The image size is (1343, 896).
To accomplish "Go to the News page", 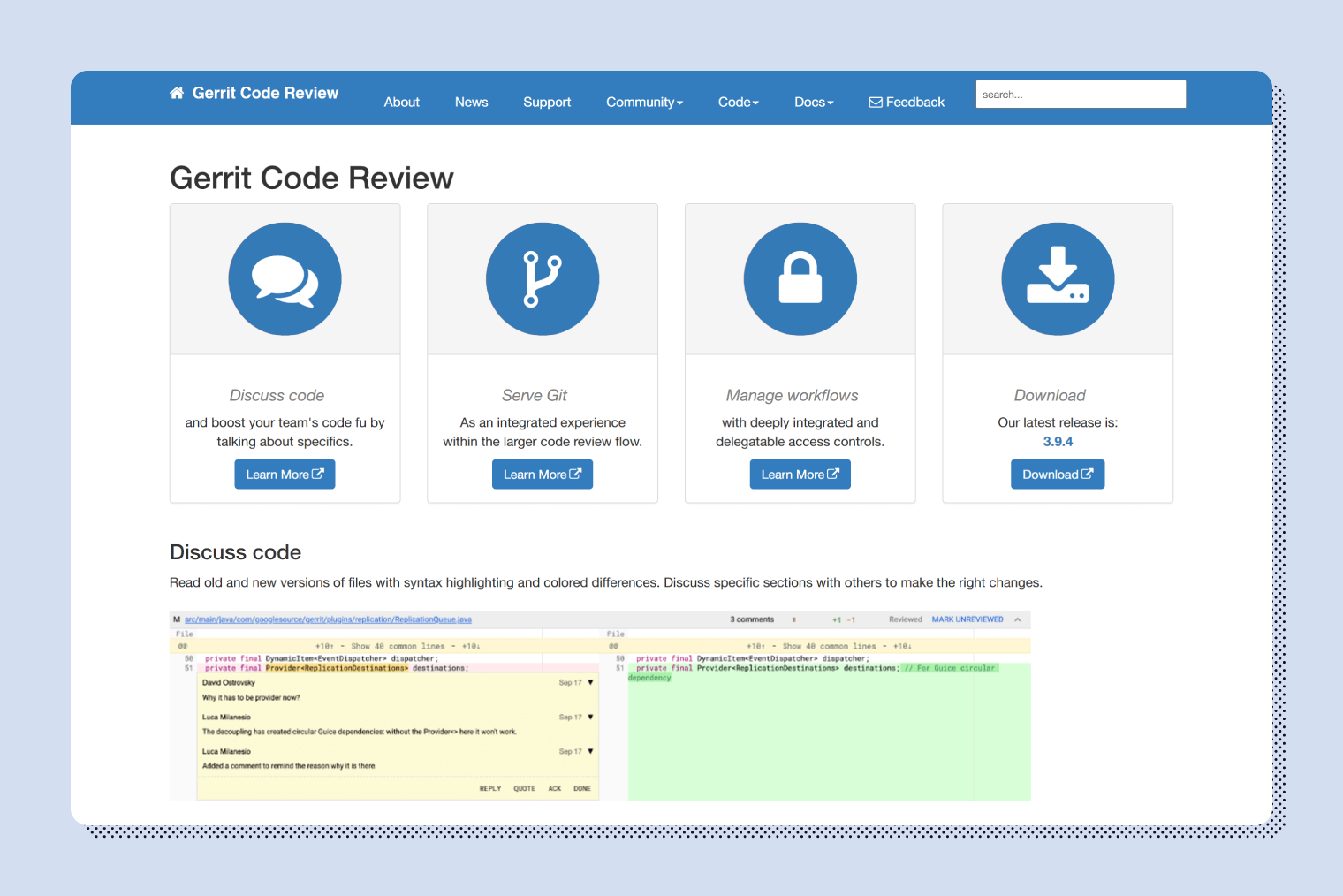I will pyautogui.click(x=471, y=102).
